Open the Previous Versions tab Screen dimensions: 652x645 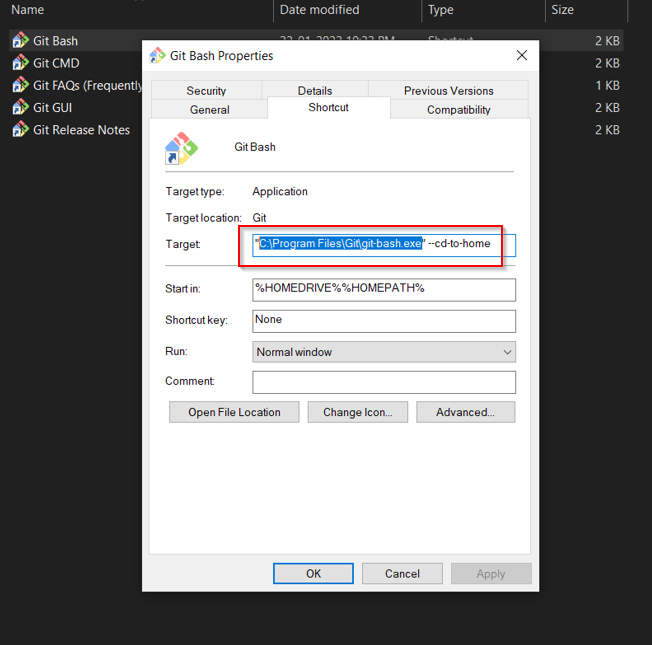448,90
